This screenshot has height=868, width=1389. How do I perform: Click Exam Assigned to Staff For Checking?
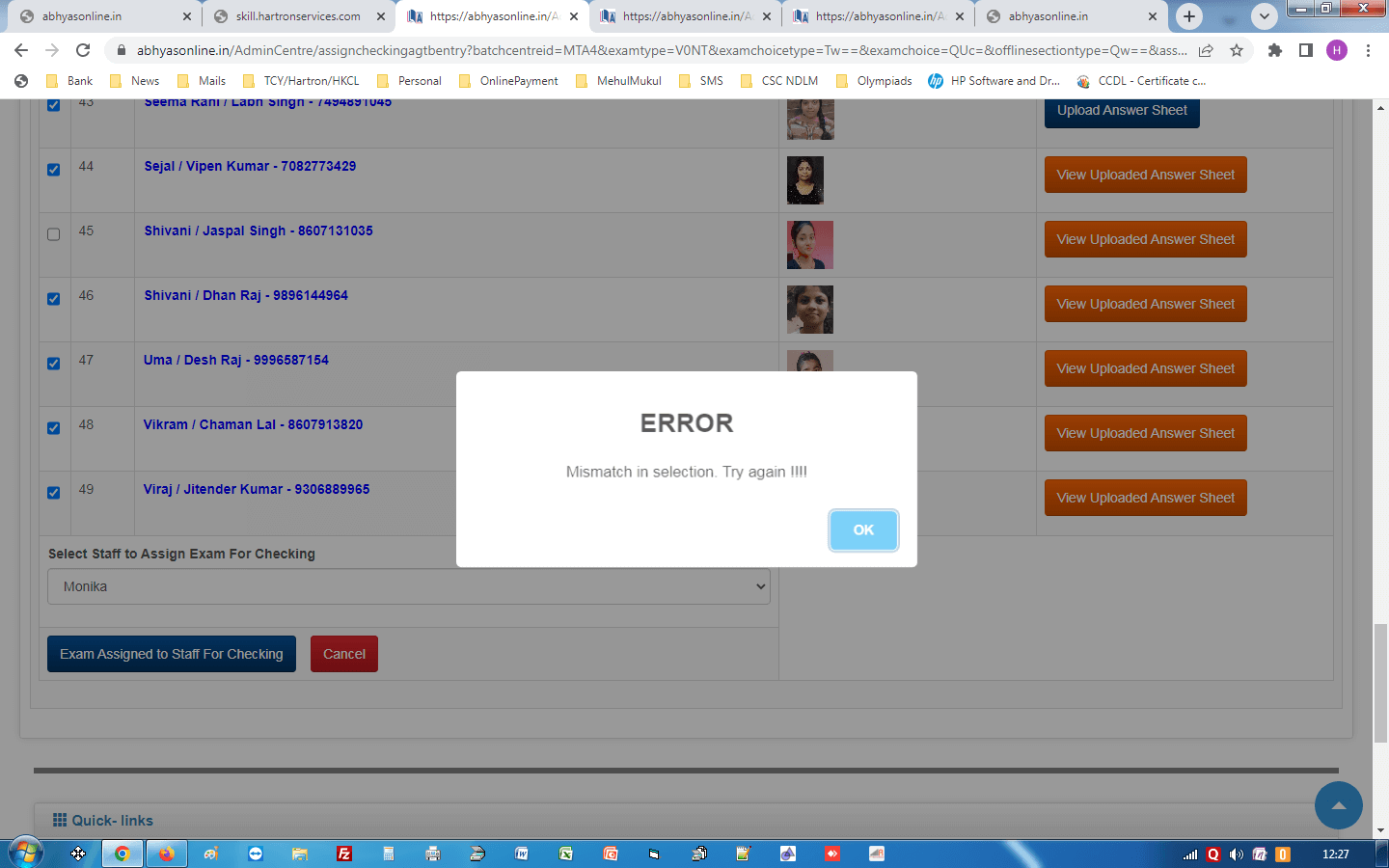tap(172, 654)
